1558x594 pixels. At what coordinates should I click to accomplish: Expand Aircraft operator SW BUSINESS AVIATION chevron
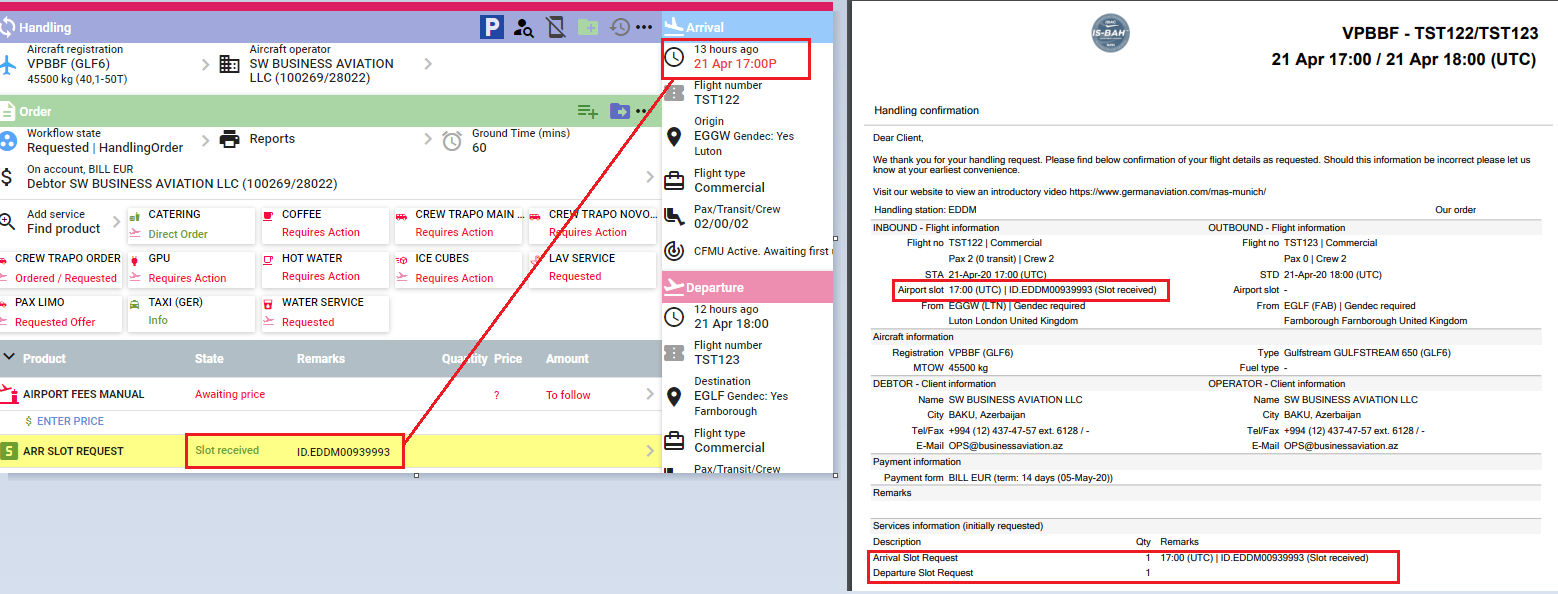click(x=428, y=64)
